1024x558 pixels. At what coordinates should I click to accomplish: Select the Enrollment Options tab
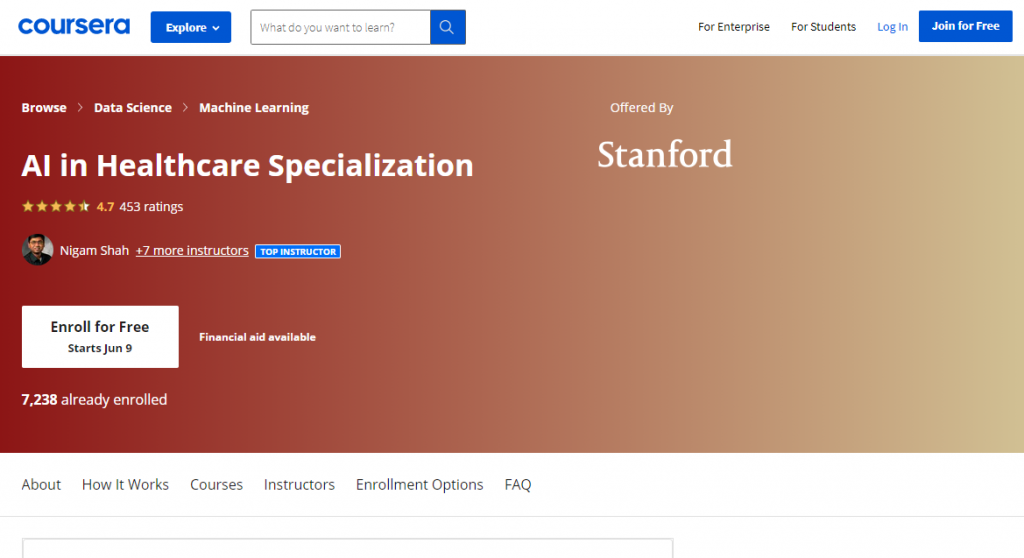419,484
